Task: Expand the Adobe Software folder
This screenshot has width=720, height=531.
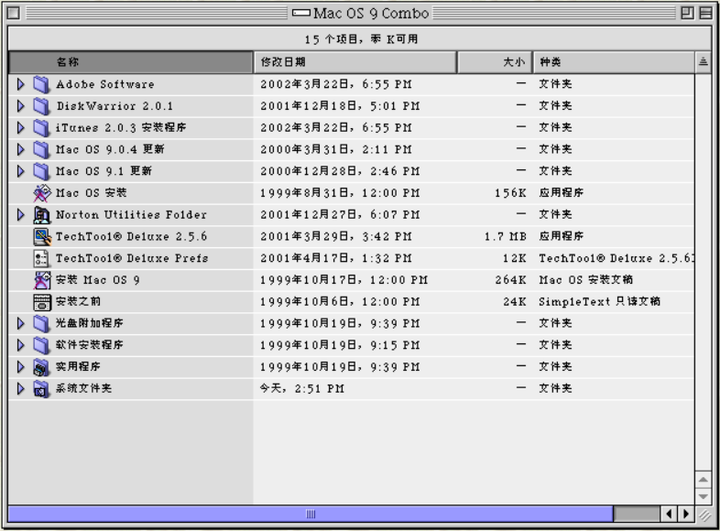Action: tap(20, 84)
